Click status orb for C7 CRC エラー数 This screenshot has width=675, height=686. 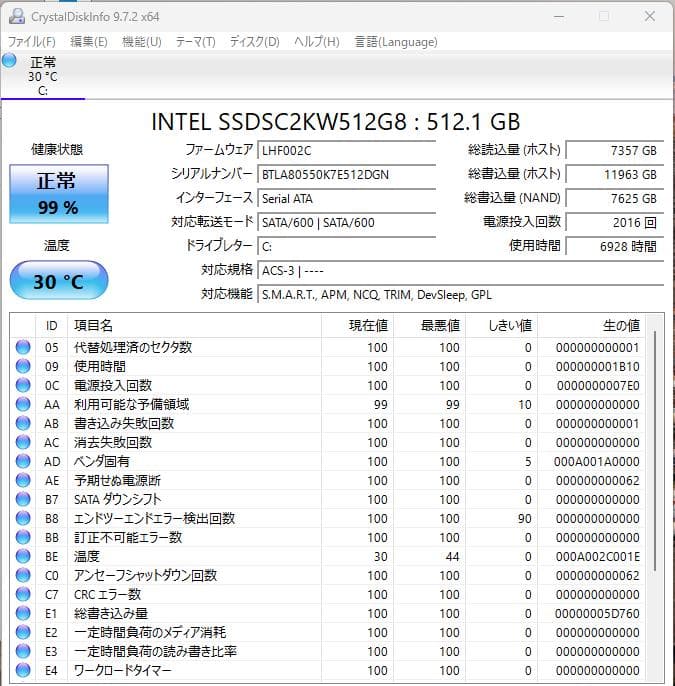tap(23, 594)
